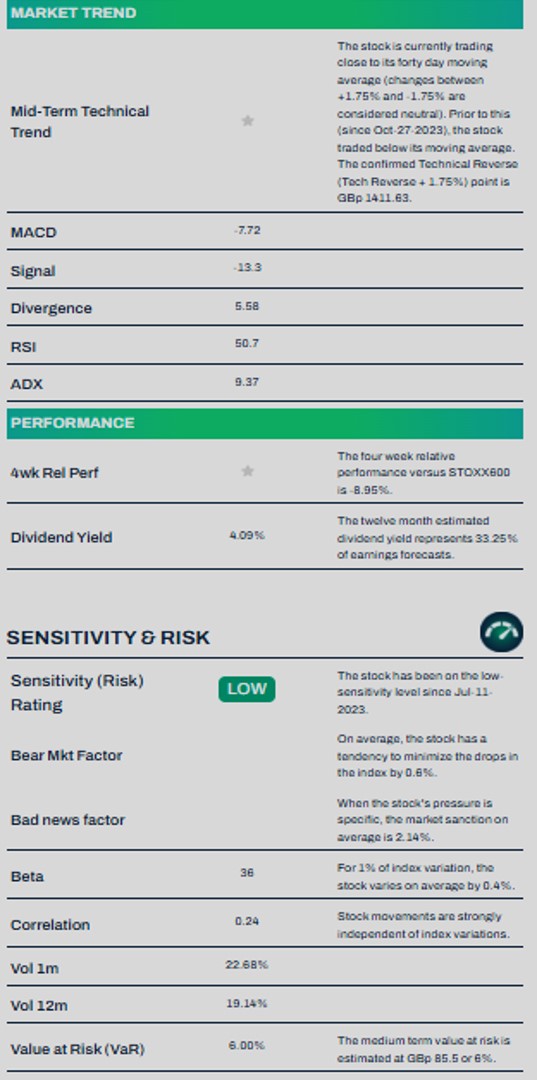Click the RSI row label
537x1080 pixels.
pyautogui.click(x=23, y=346)
